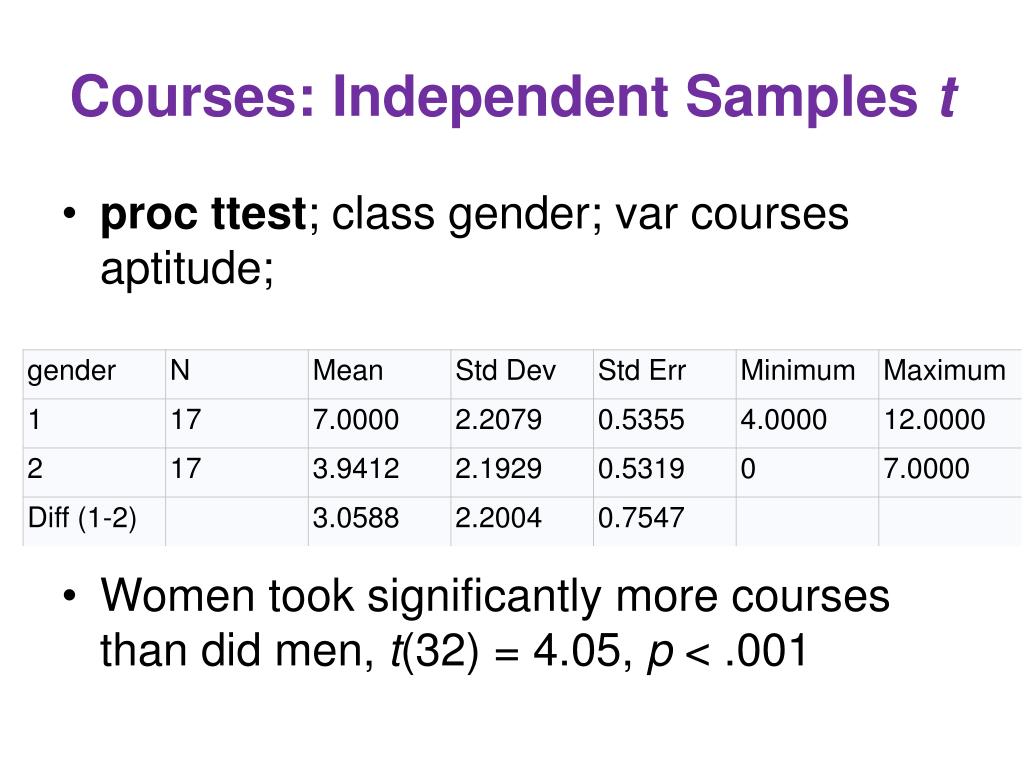The width and height of the screenshot is (1024, 768).
Task: Click the slide title 'Courses: Independent Samples t'
Action: click(x=513, y=97)
